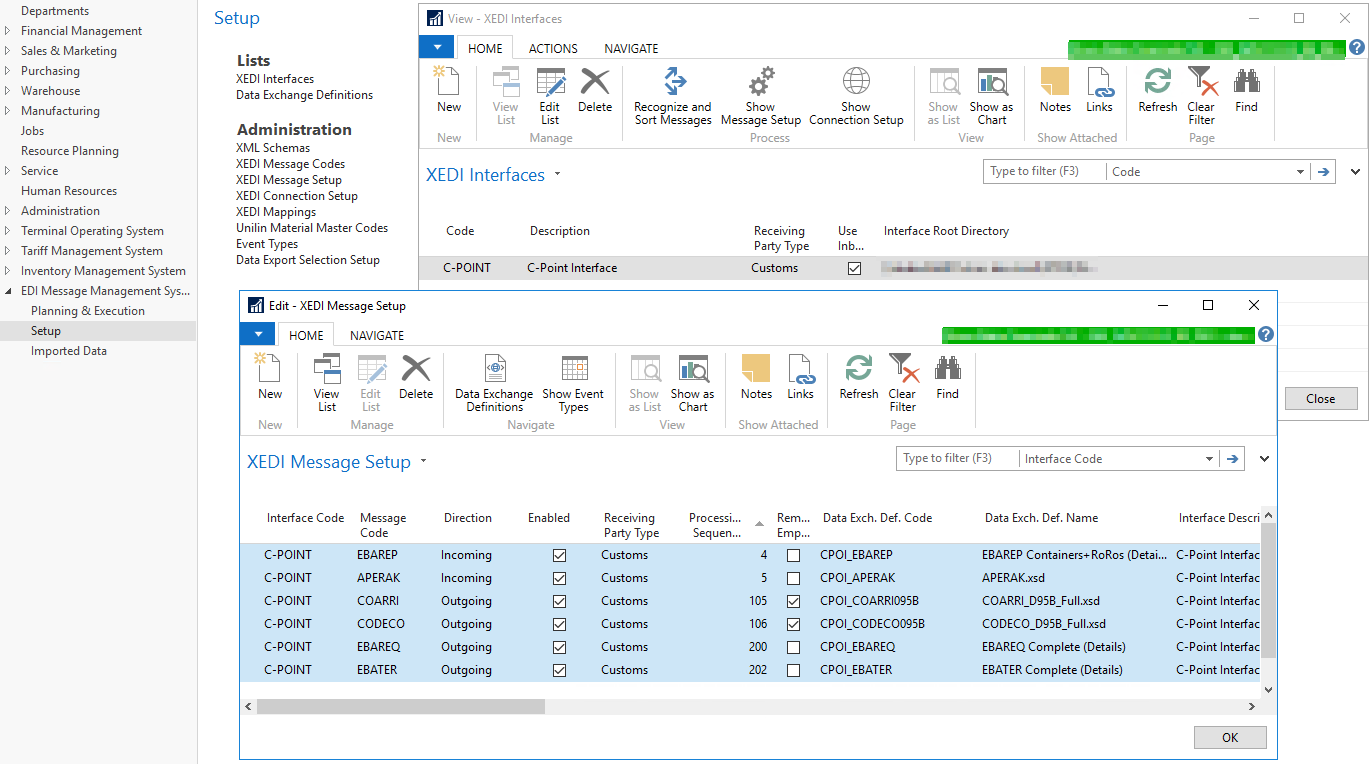Open XEDI Interfaces title dropdown arrow
The height and width of the screenshot is (764, 1371).
coord(557,174)
